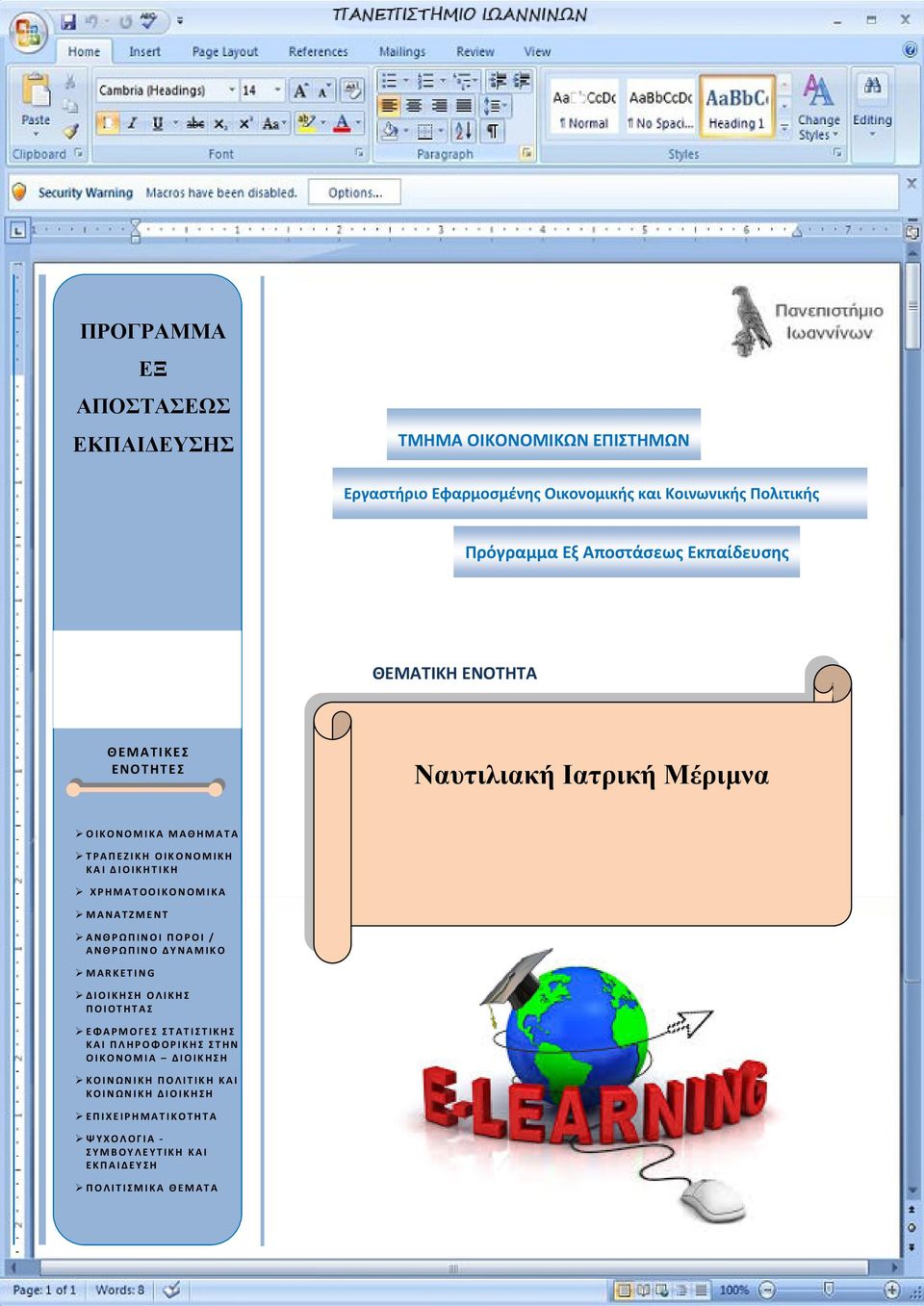Activate the Format Painter brush

(x=69, y=130)
